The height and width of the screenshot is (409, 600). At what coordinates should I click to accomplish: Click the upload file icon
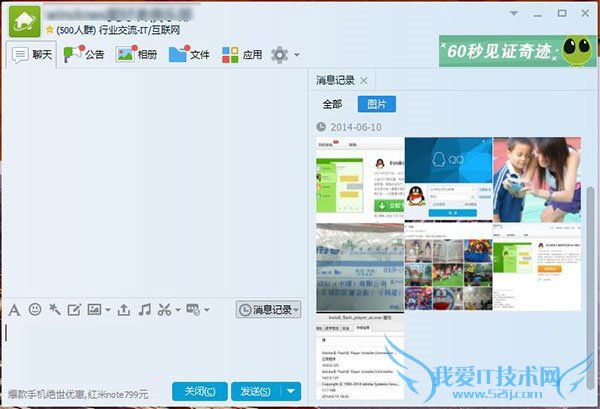pos(124,310)
